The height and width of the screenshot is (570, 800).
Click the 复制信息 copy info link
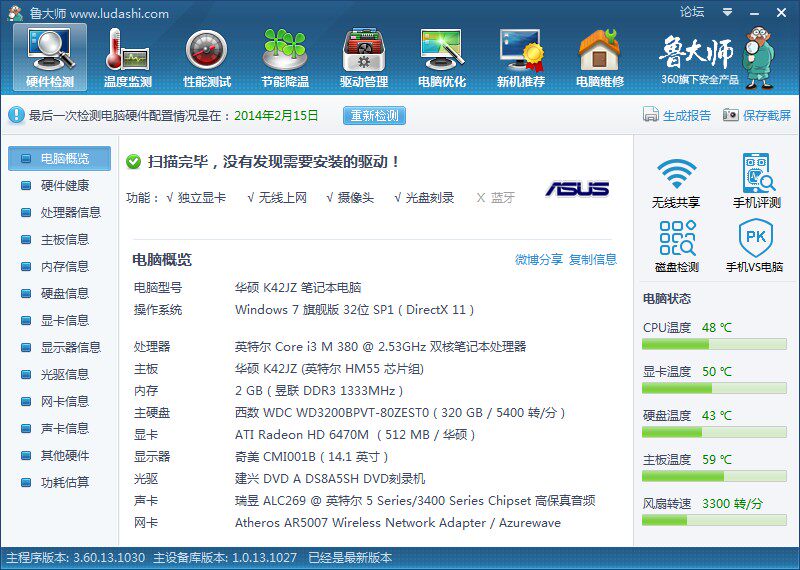(x=592, y=259)
